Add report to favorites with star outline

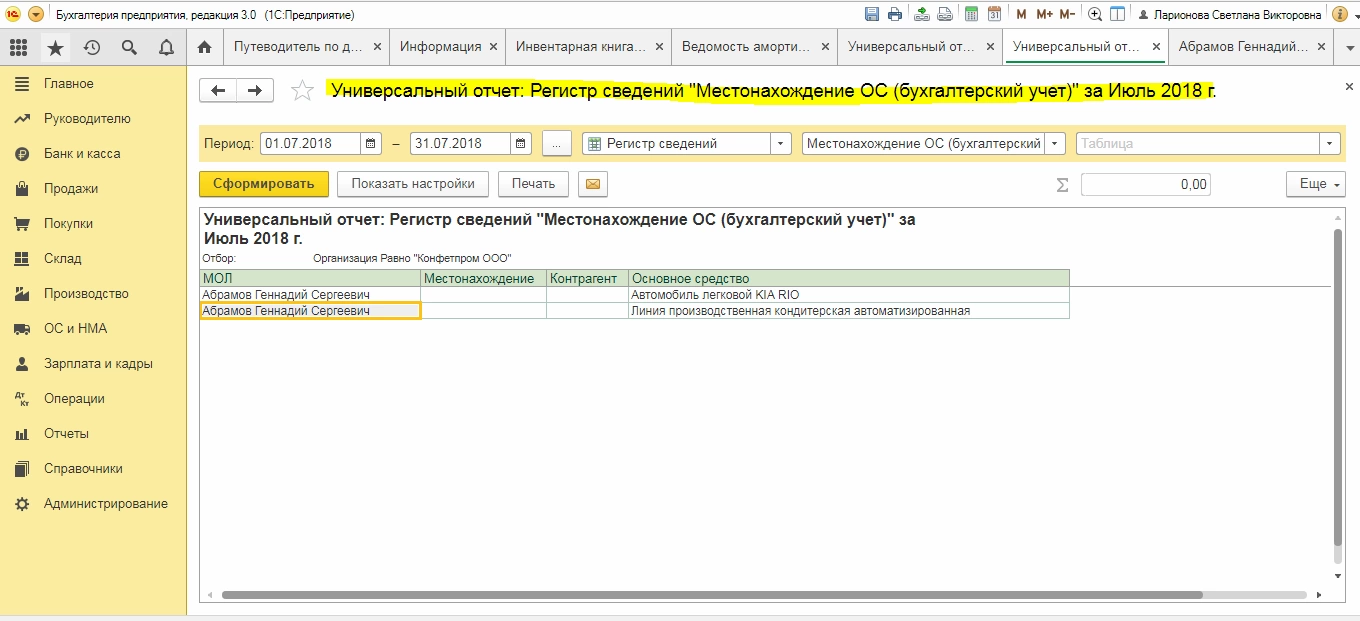tap(302, 91)
